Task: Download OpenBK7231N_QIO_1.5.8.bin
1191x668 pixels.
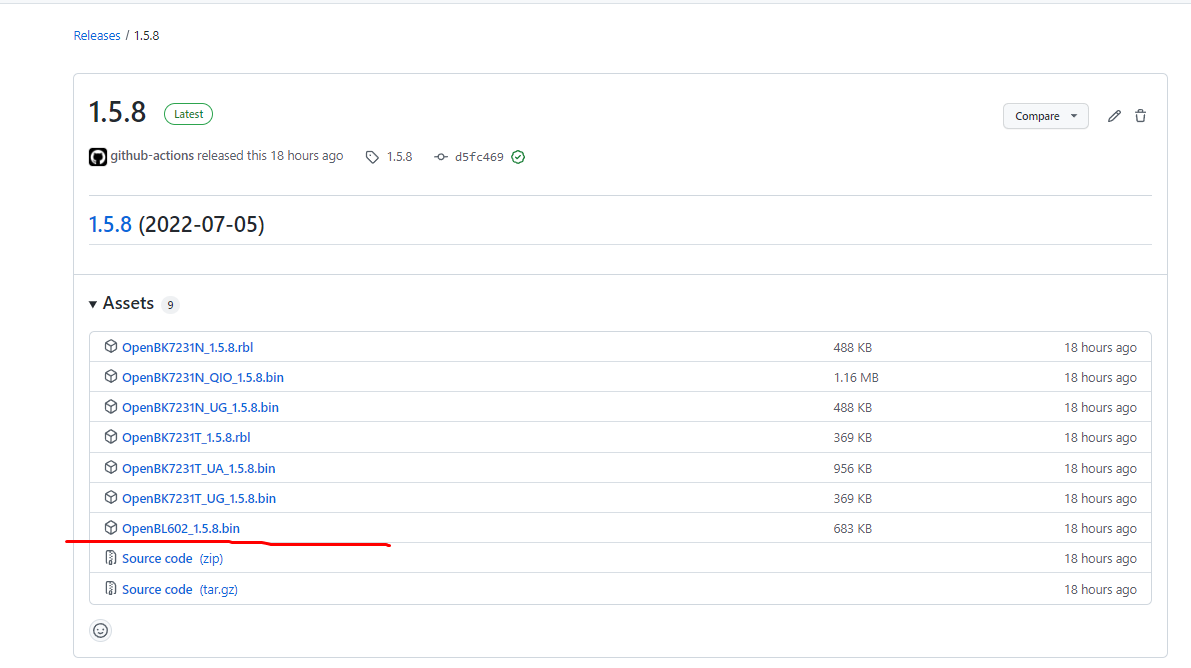Action: pyautogui.click(x=203, y=378)
